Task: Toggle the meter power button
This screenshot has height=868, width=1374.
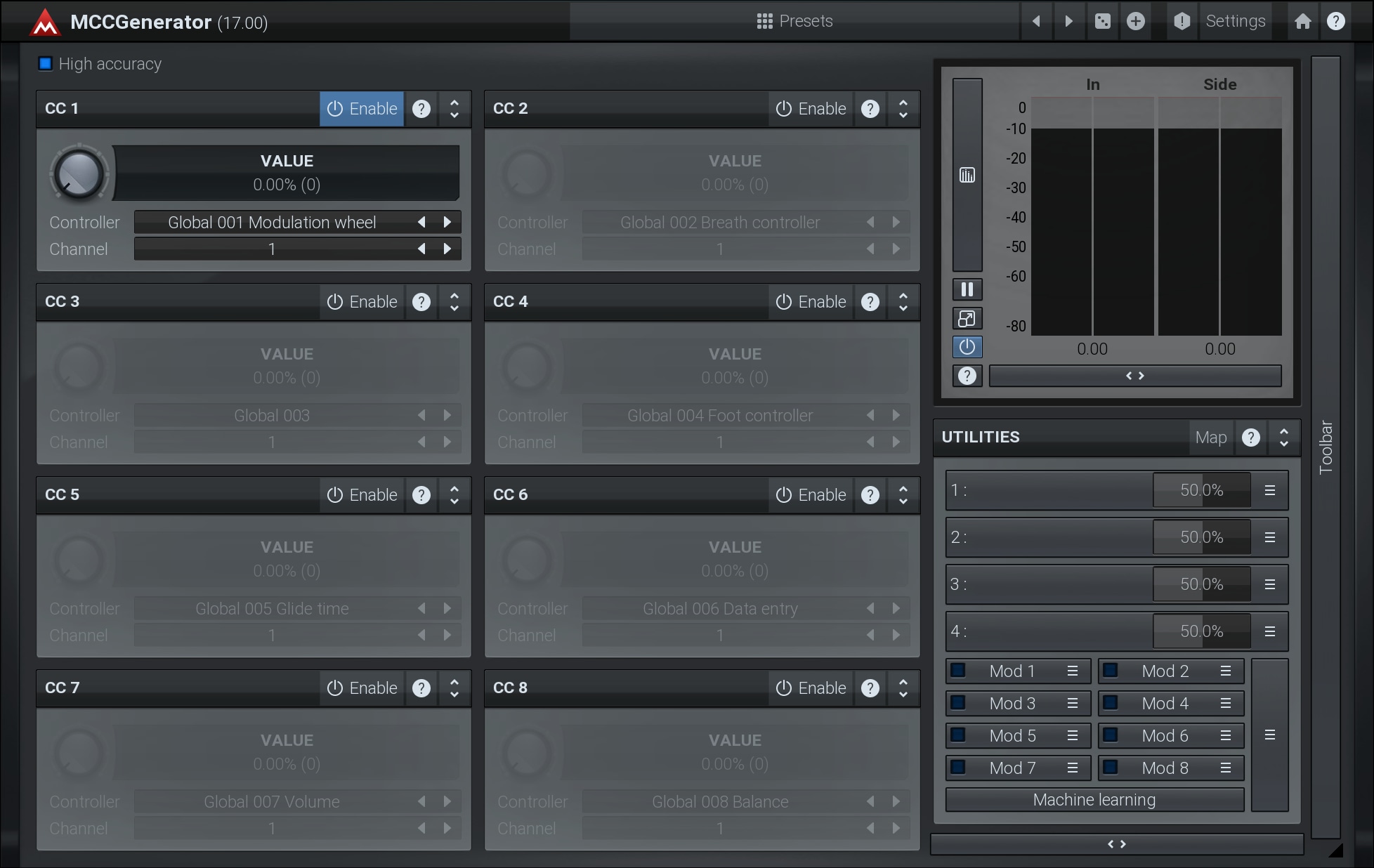Action: click(x=967, y=347)
